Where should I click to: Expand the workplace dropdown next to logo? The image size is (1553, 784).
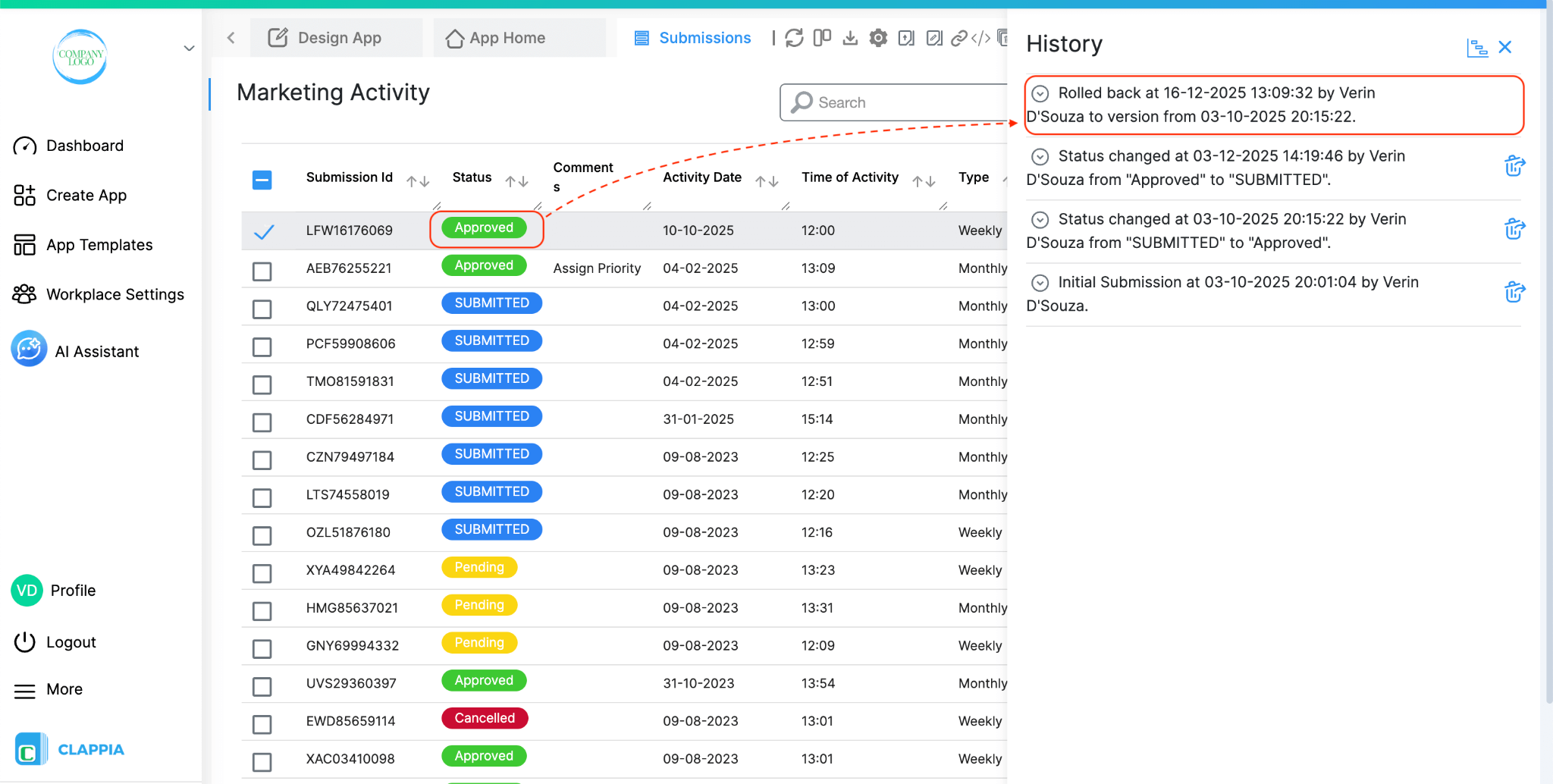click(190, 49)
